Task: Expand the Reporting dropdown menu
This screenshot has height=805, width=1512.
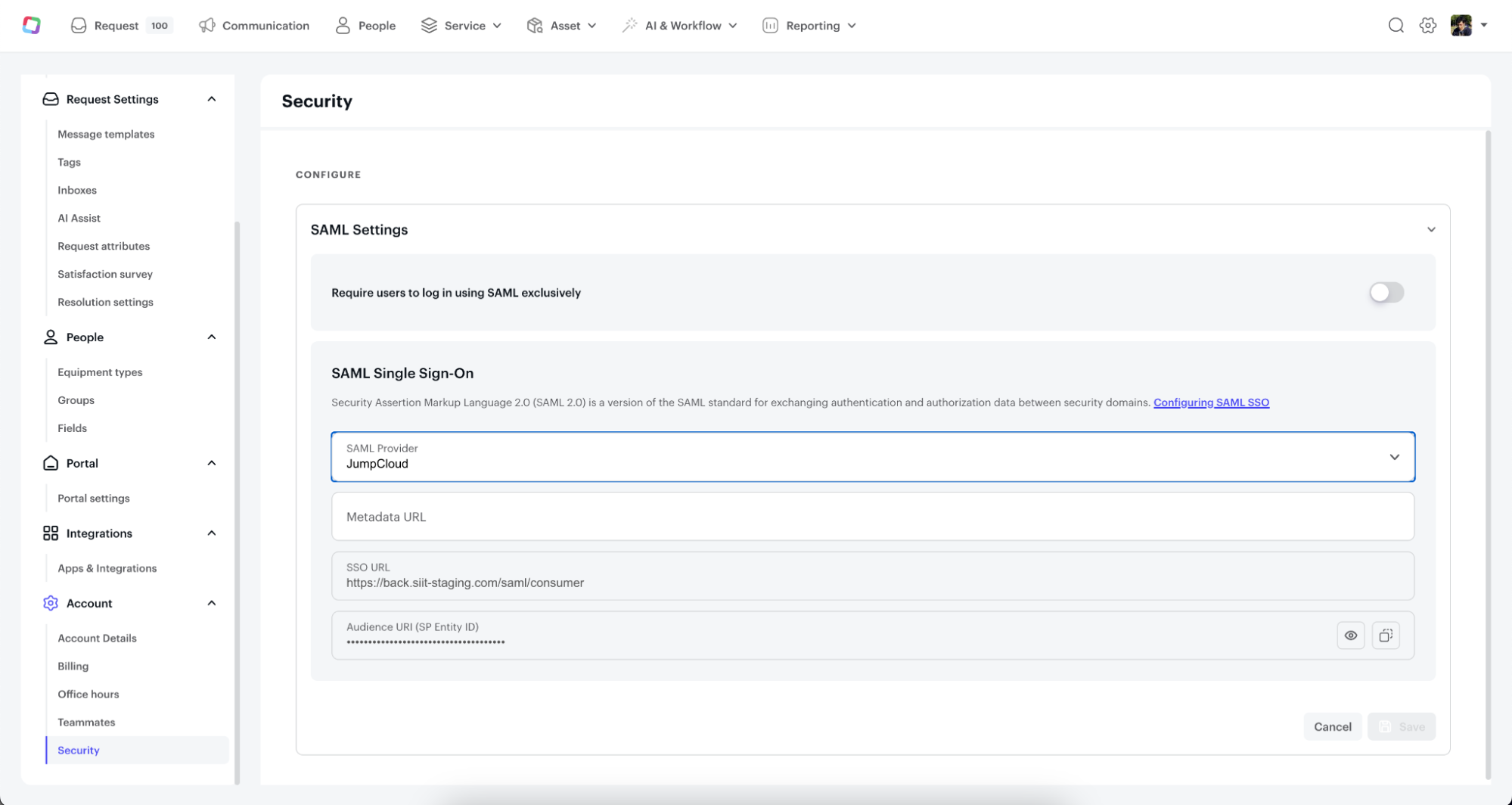Action: pos(809,26)
